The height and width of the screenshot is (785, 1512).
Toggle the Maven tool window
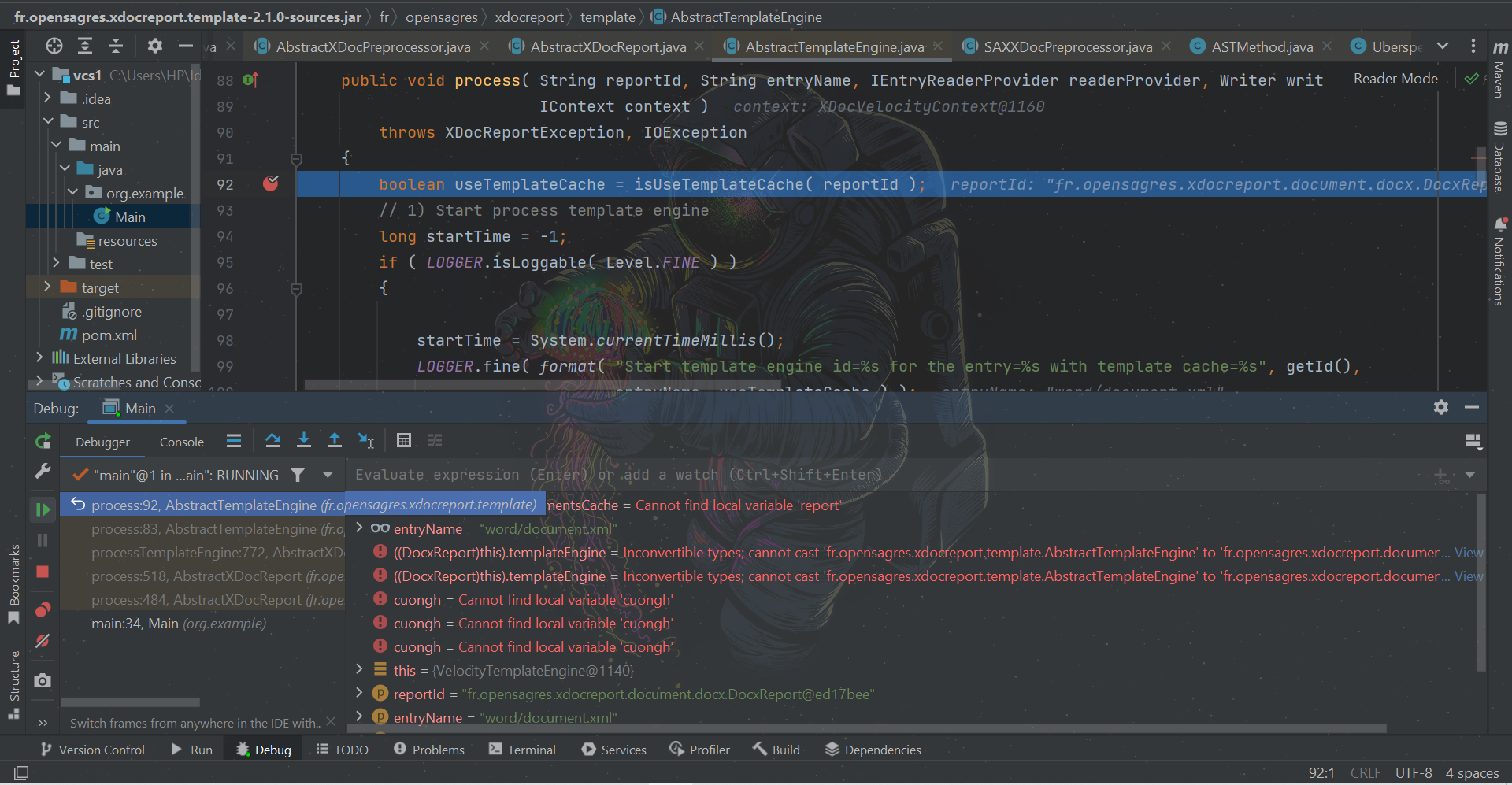[x=1499, y=69]
